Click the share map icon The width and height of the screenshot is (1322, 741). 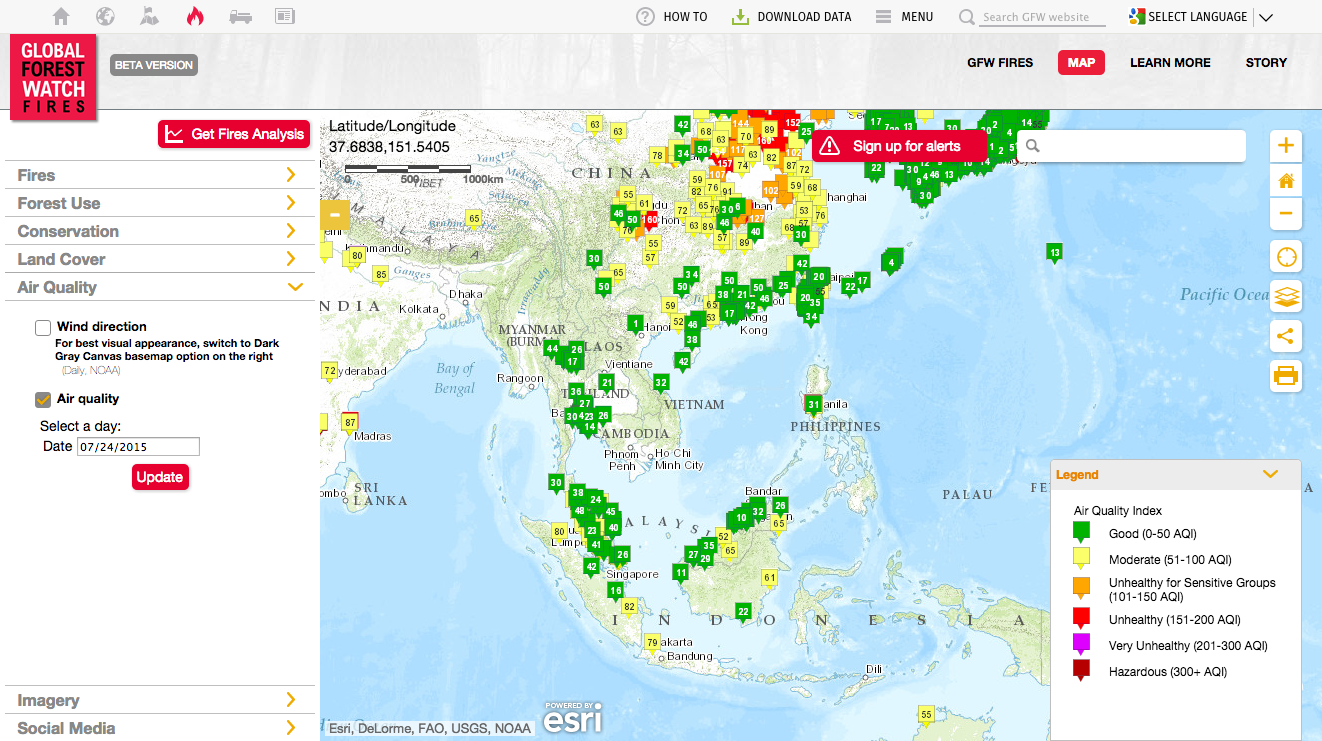[x=1285, y=336]
